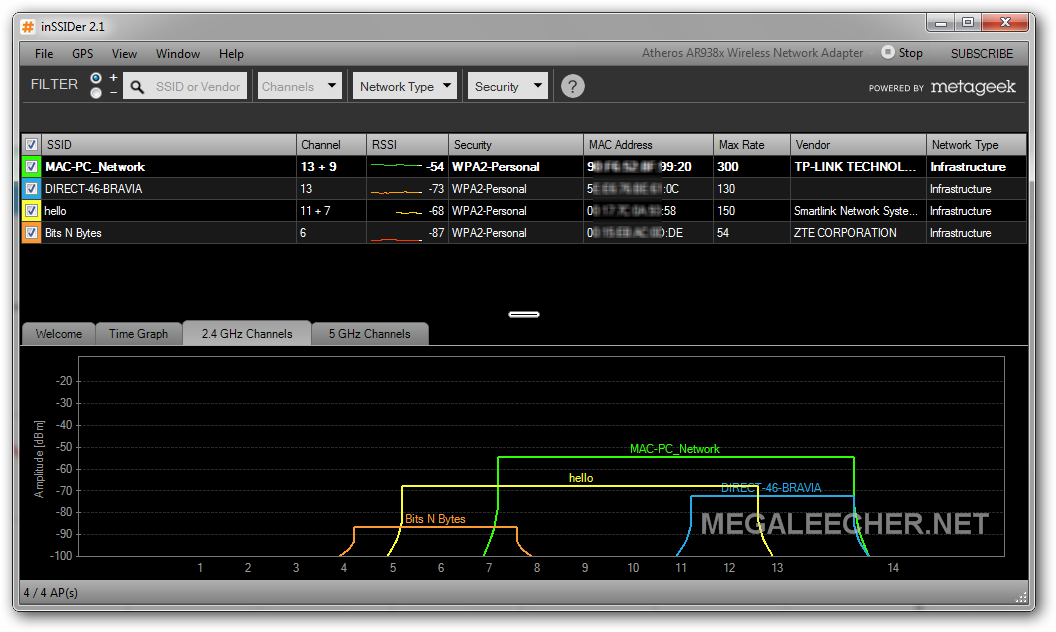
Task: Switch to the Welcome tab
Action: click(x=59, y=334)
